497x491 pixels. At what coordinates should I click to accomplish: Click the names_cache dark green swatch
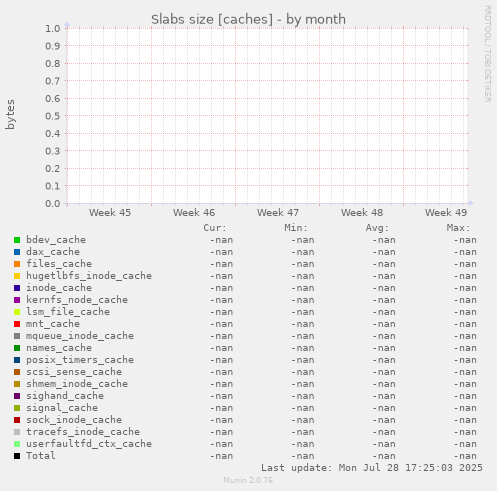tap(17, 348)
